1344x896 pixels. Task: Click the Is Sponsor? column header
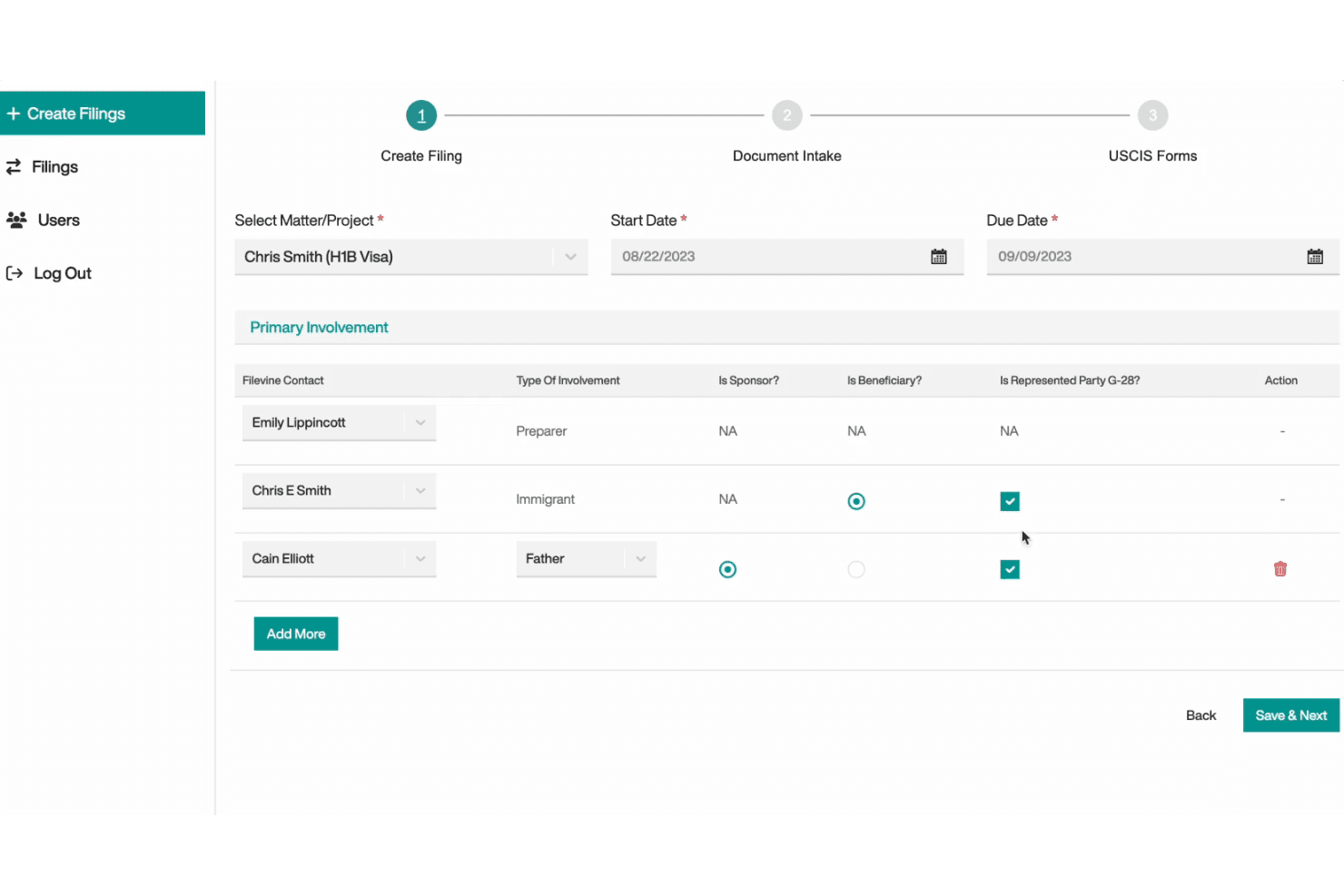click(748, 380)
